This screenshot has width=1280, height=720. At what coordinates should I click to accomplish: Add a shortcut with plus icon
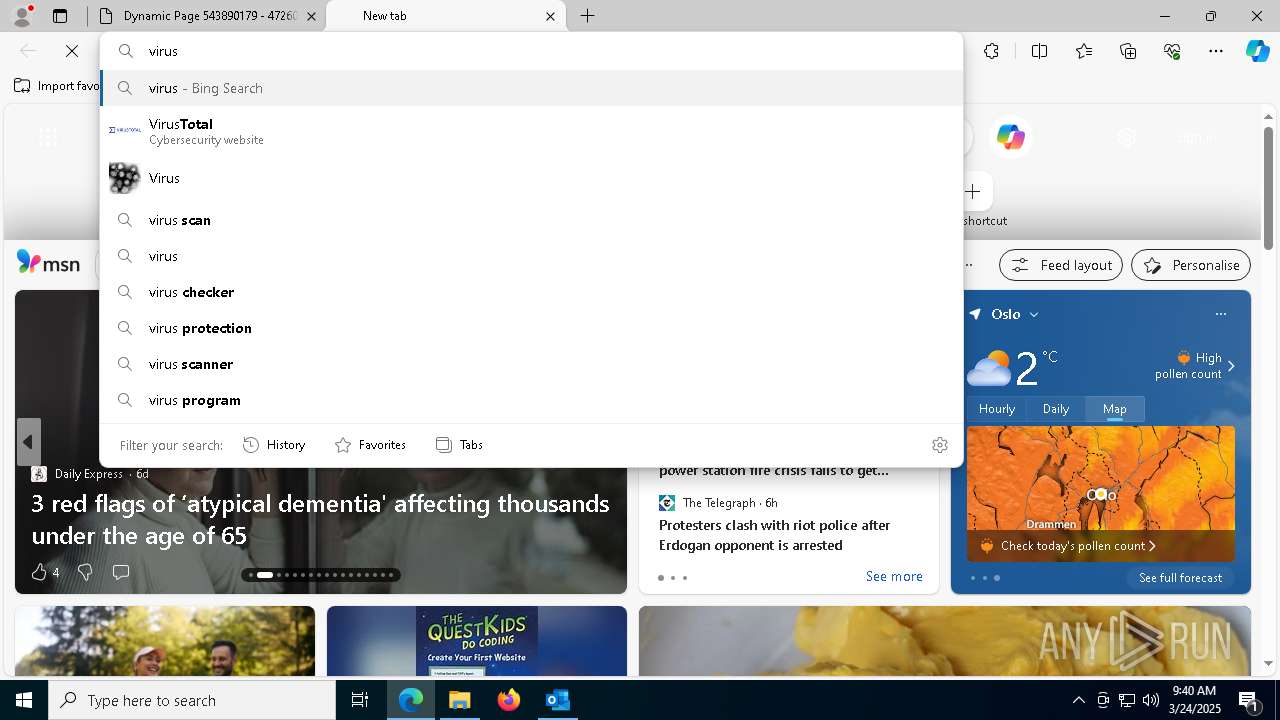[x=972, y=191]
